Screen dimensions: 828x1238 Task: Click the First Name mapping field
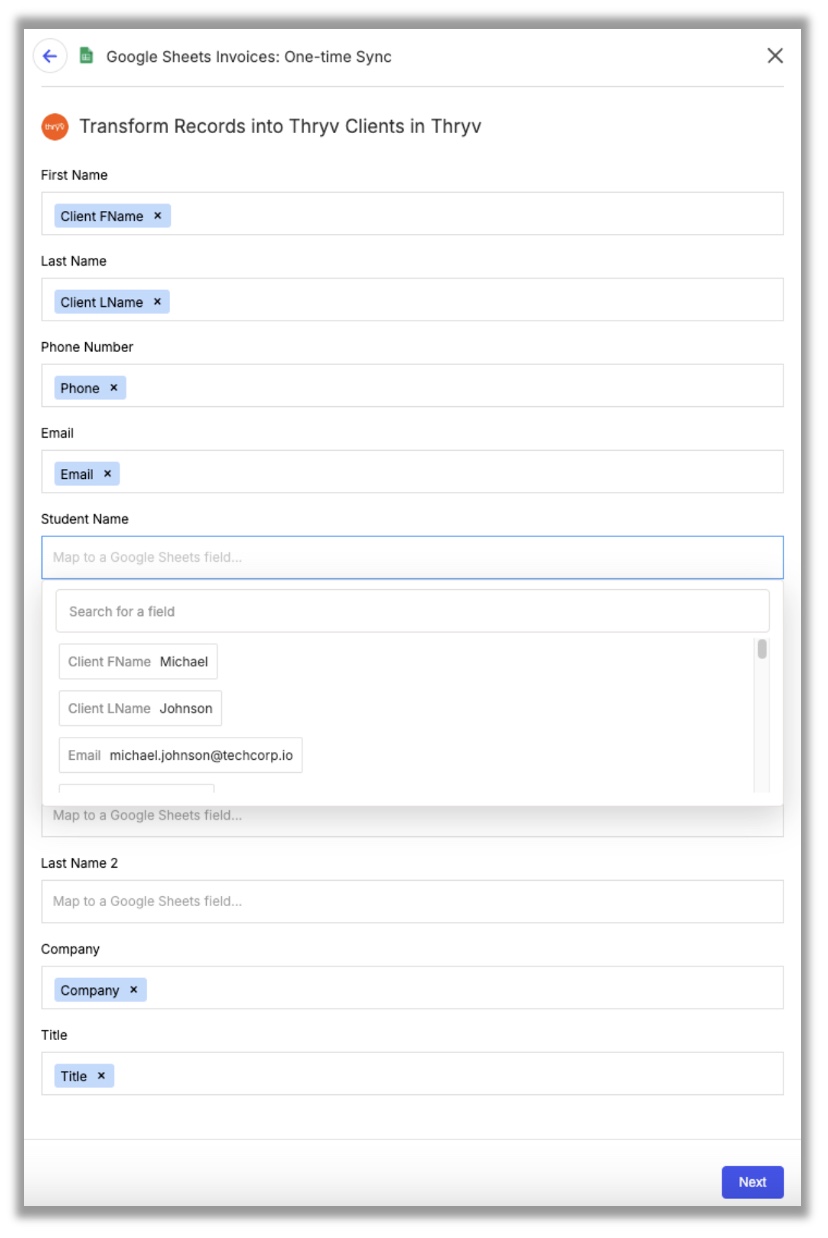point(412,214)
